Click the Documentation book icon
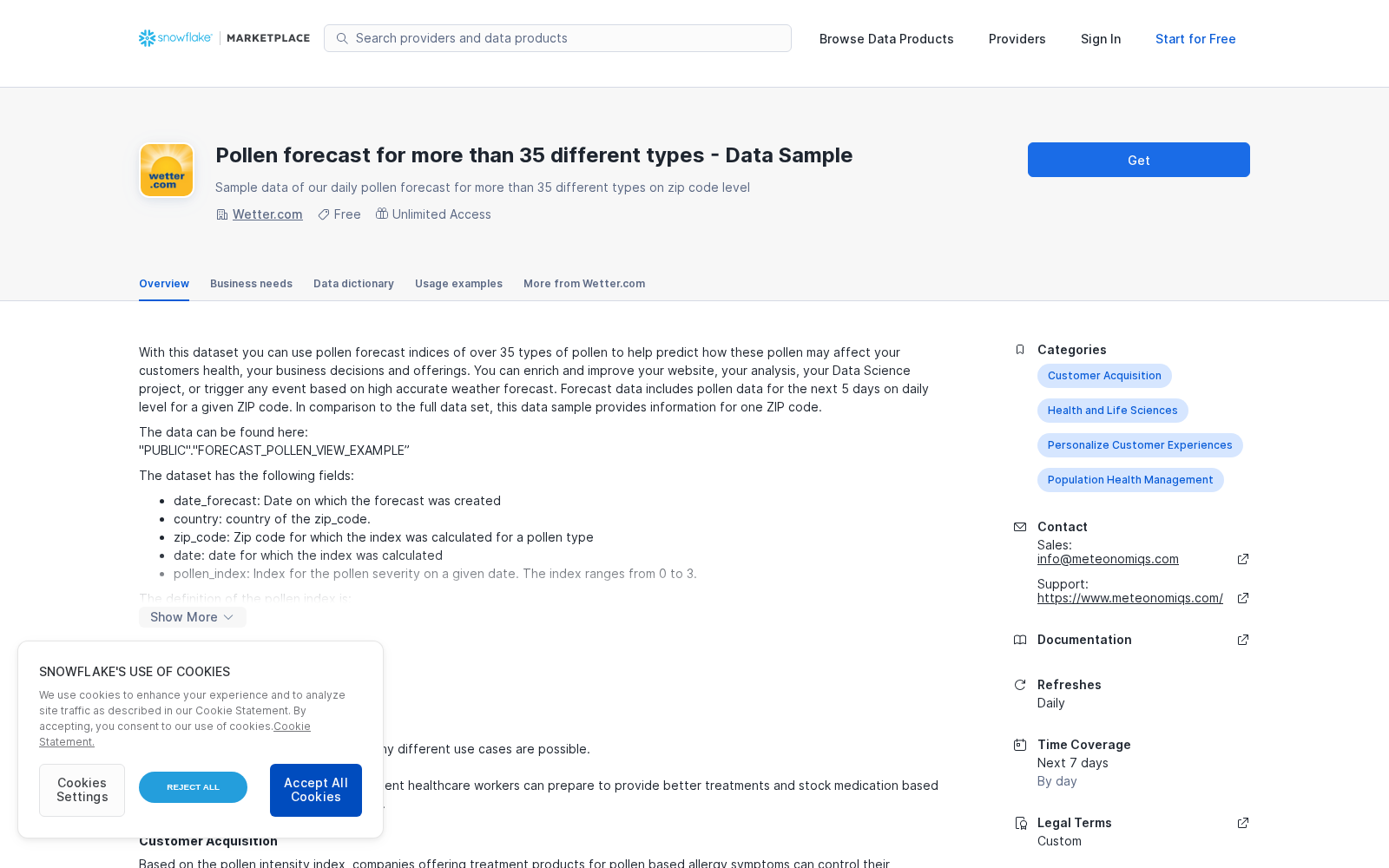The height and width of the screenshot is (868, 1389). pos(1020,640)
